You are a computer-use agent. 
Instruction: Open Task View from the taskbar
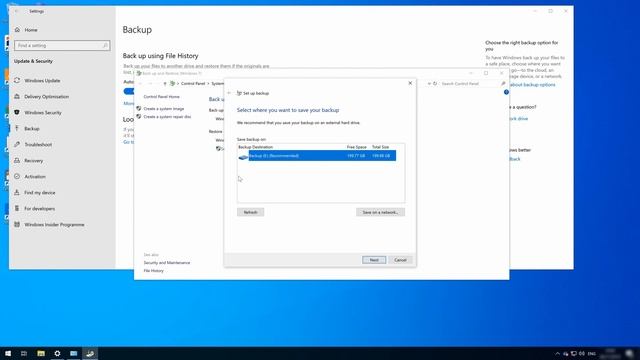(x=24, y=353)
